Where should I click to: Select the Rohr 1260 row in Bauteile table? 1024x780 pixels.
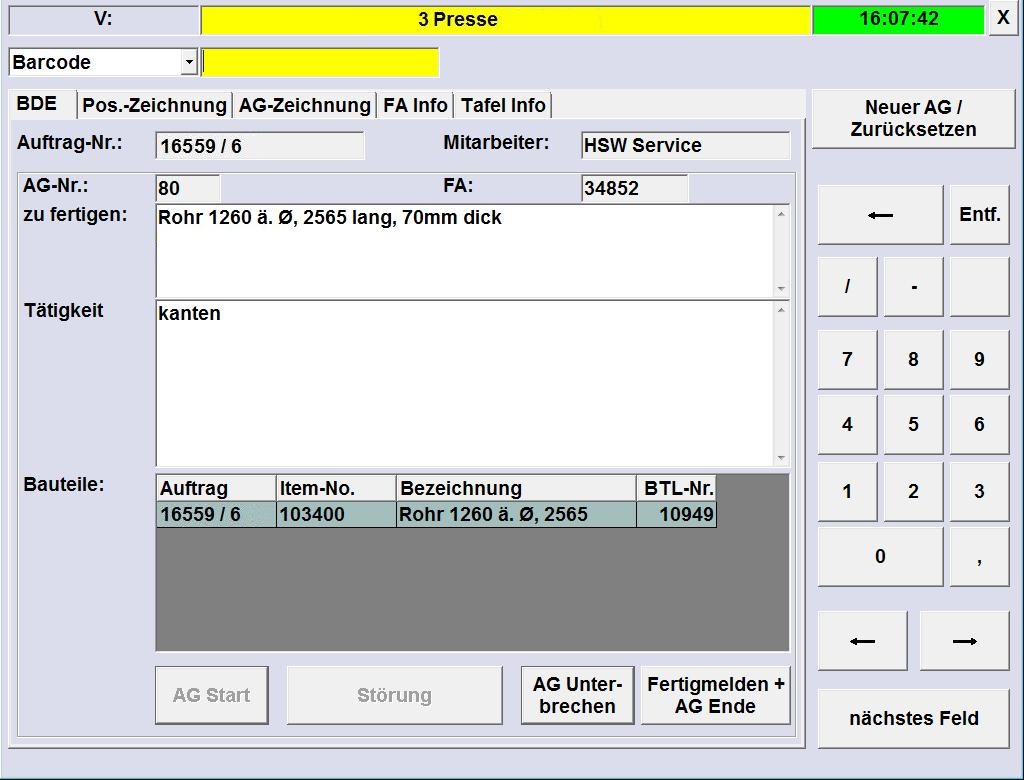click(435, 514)
